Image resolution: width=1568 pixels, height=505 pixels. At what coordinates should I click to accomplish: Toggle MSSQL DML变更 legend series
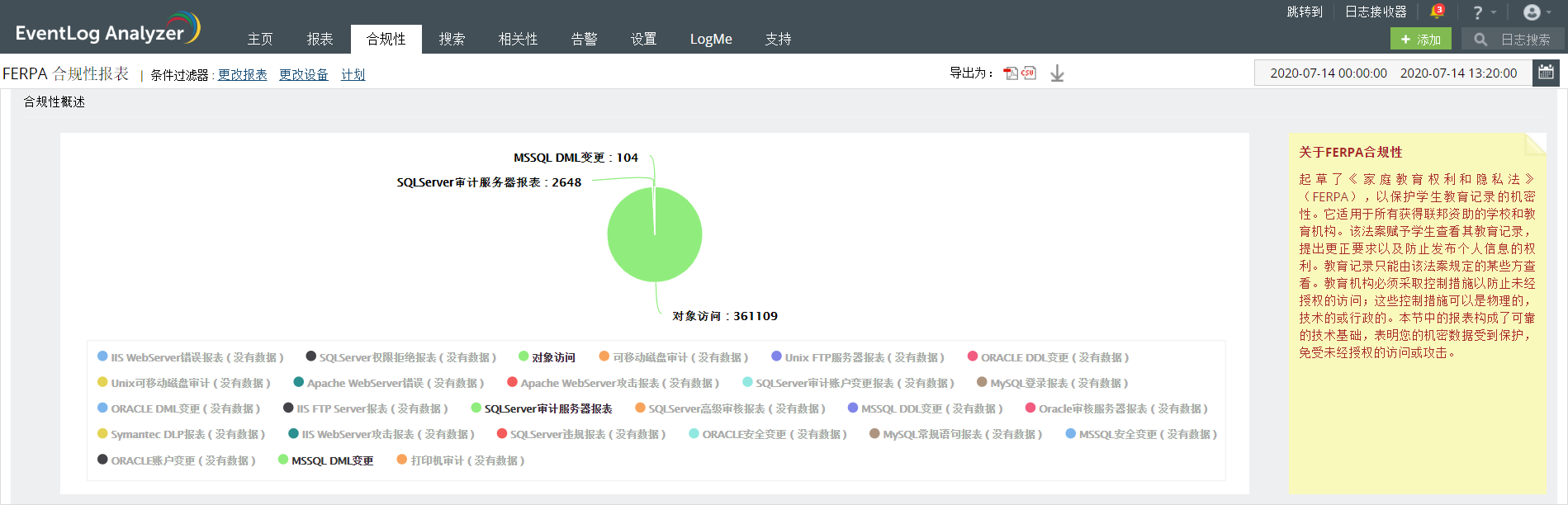click(326, 460)
